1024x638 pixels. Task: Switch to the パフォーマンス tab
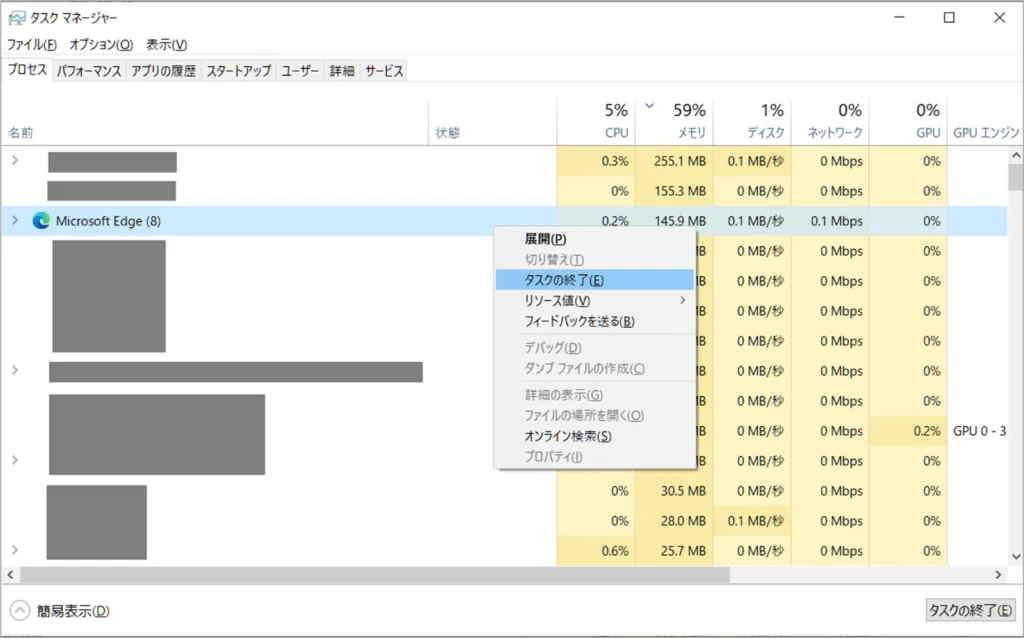[x=89, y=71]
